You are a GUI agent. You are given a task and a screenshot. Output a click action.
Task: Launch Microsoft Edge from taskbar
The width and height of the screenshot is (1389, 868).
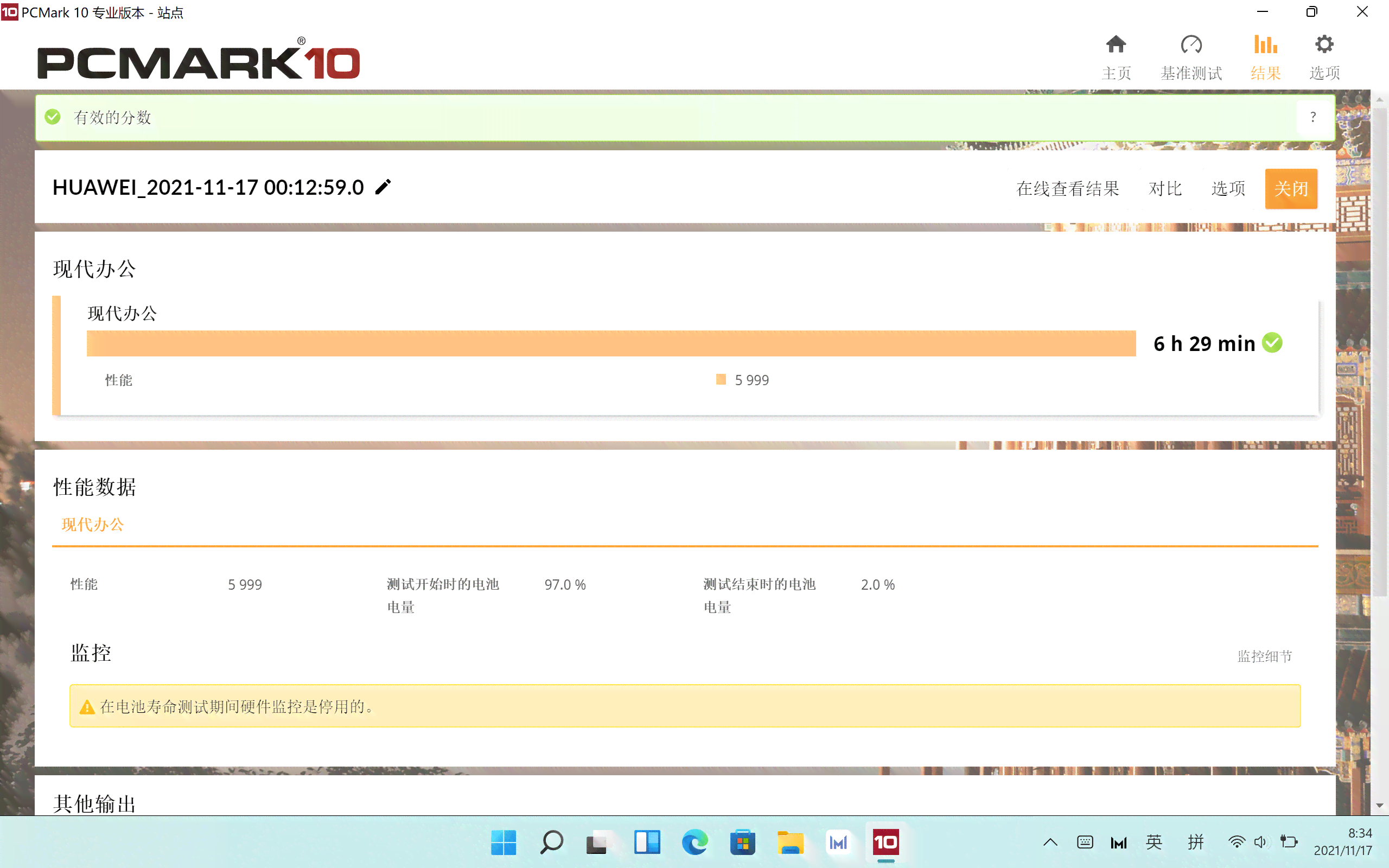coord(694,842)
